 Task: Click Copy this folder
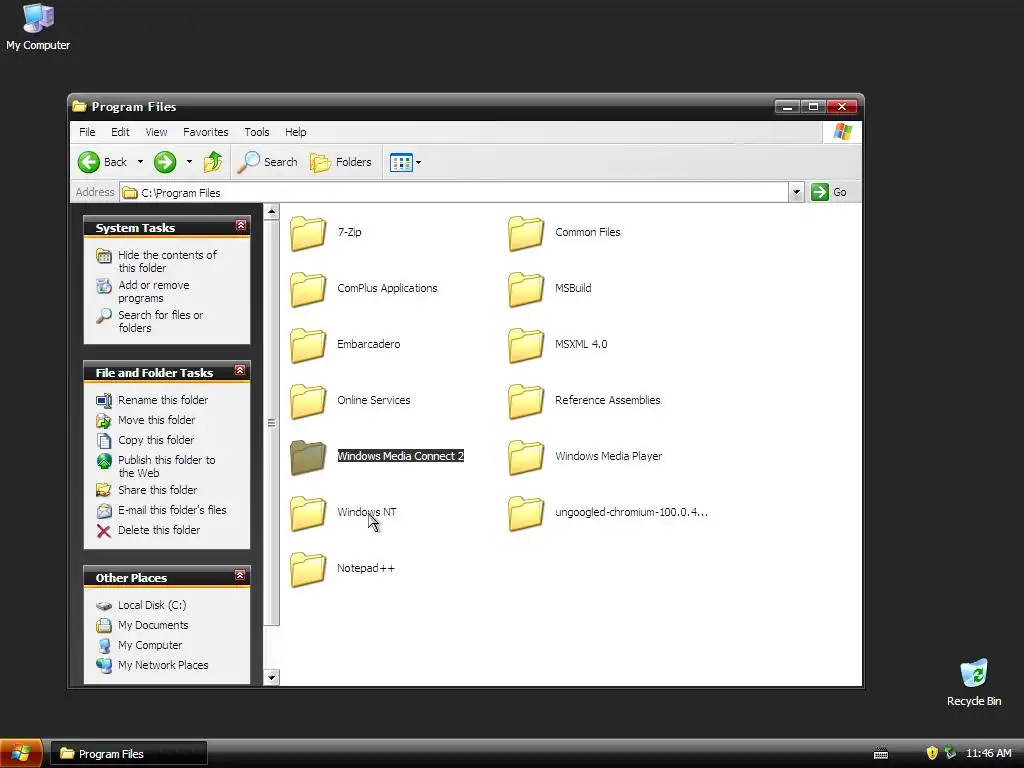coord(145,440)
